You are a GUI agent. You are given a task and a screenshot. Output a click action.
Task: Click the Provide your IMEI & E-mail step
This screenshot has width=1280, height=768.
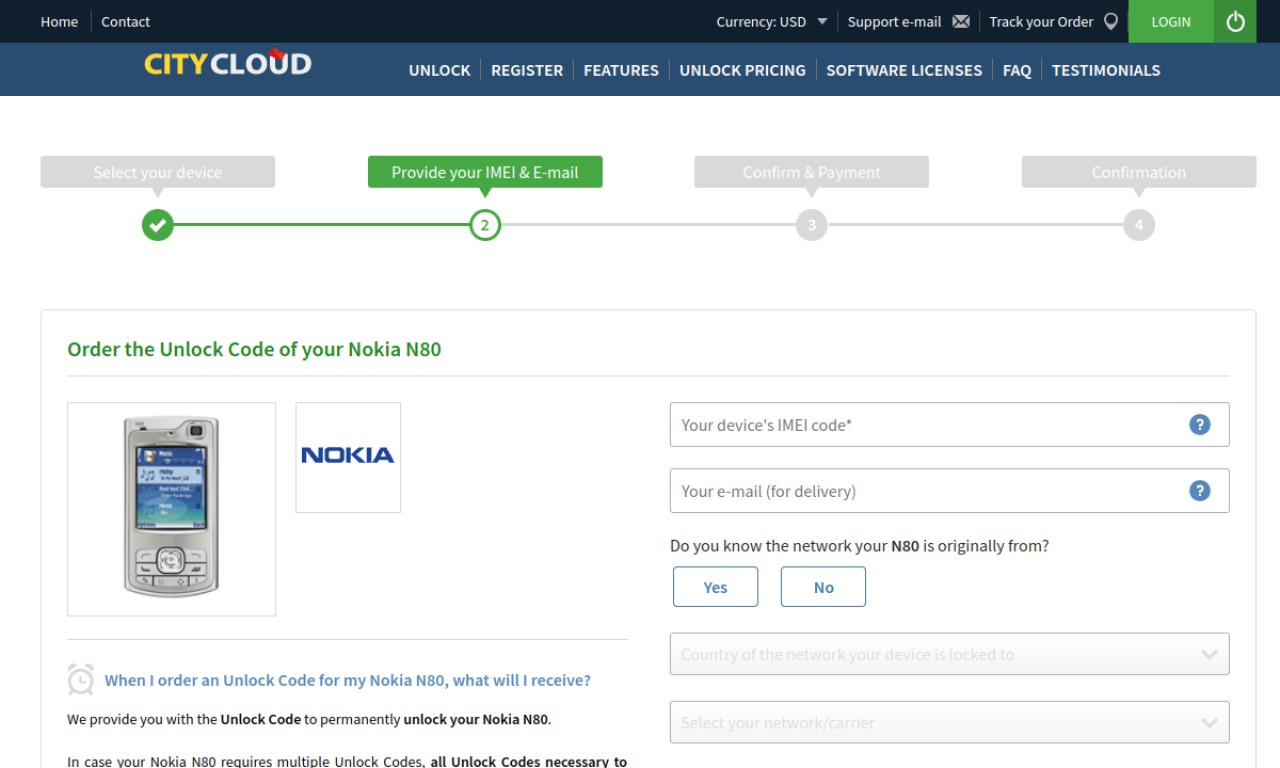[x=485, y=172]
